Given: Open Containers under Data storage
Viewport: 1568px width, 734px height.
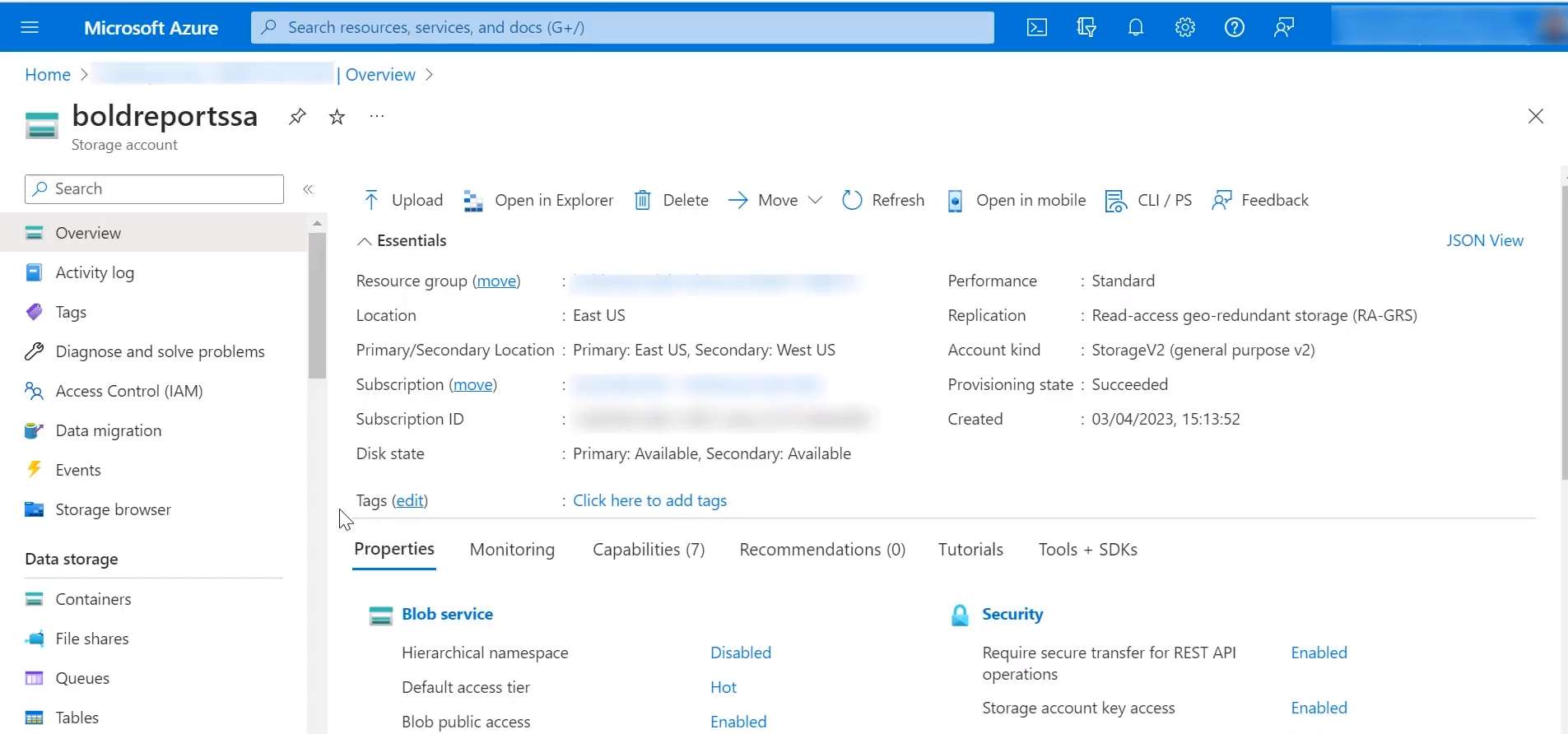Looking at the screenshot, I should tap(93, 599).
